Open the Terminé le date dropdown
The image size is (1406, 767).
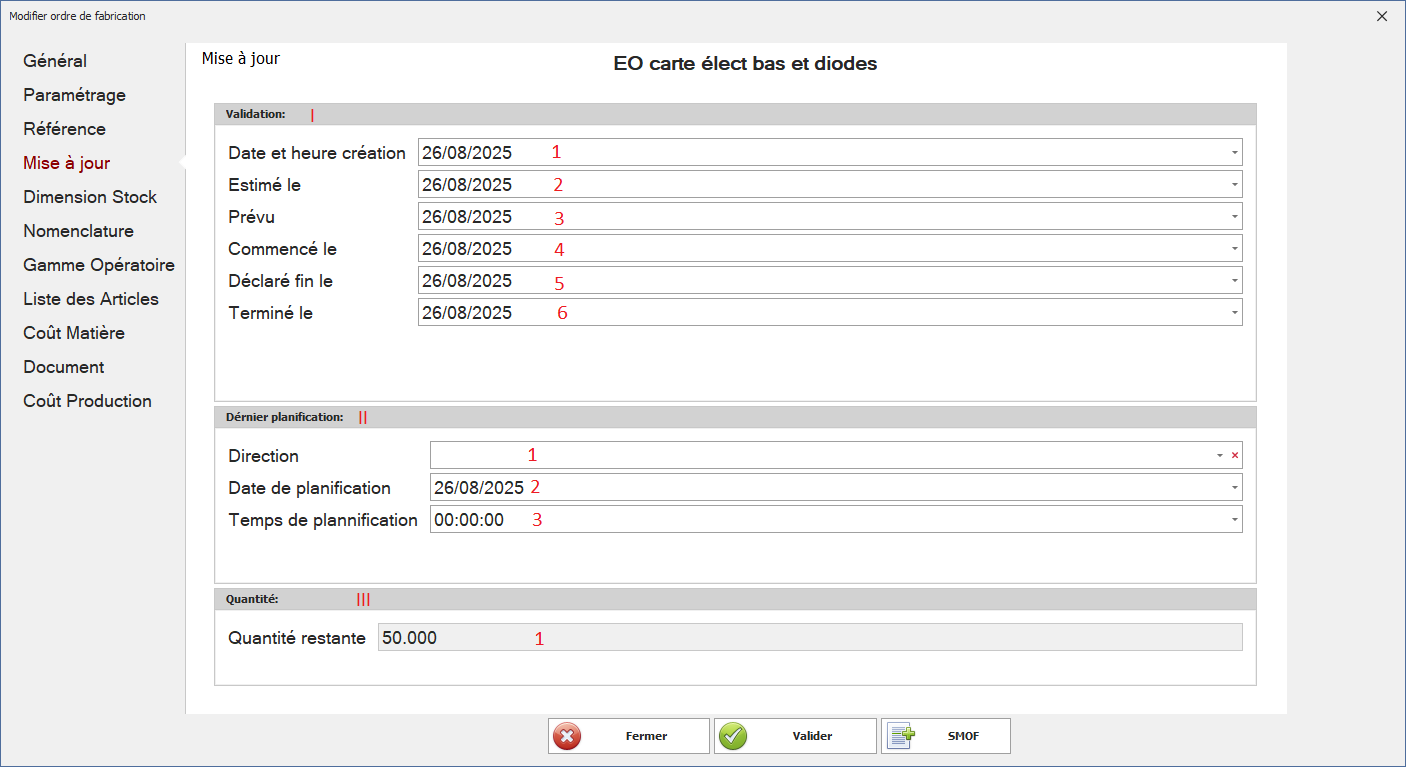(x=1235, y=313)
